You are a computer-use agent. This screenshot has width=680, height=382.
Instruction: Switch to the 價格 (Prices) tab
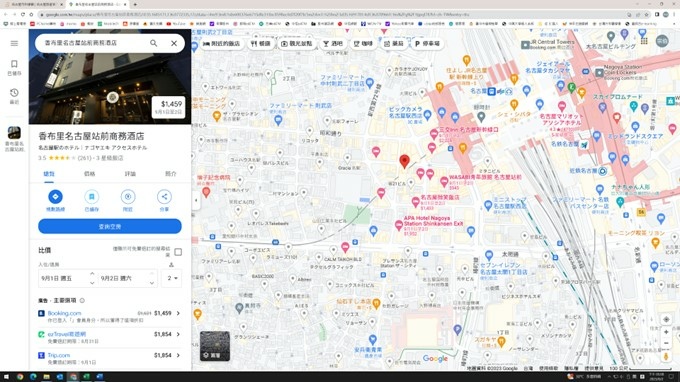click(89, 173)
